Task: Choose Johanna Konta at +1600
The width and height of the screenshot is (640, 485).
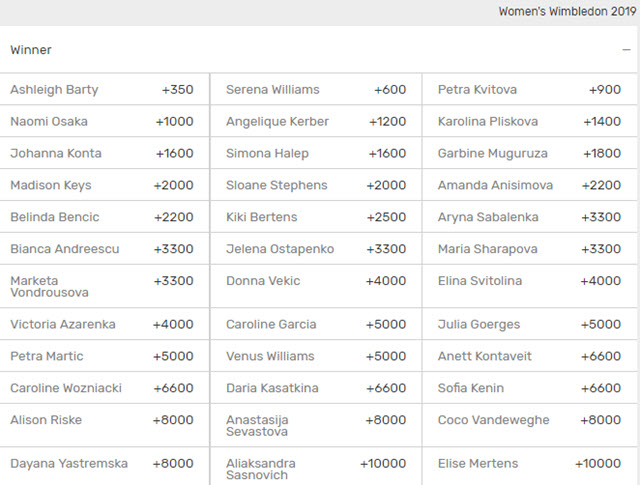Action: point(103,154)
